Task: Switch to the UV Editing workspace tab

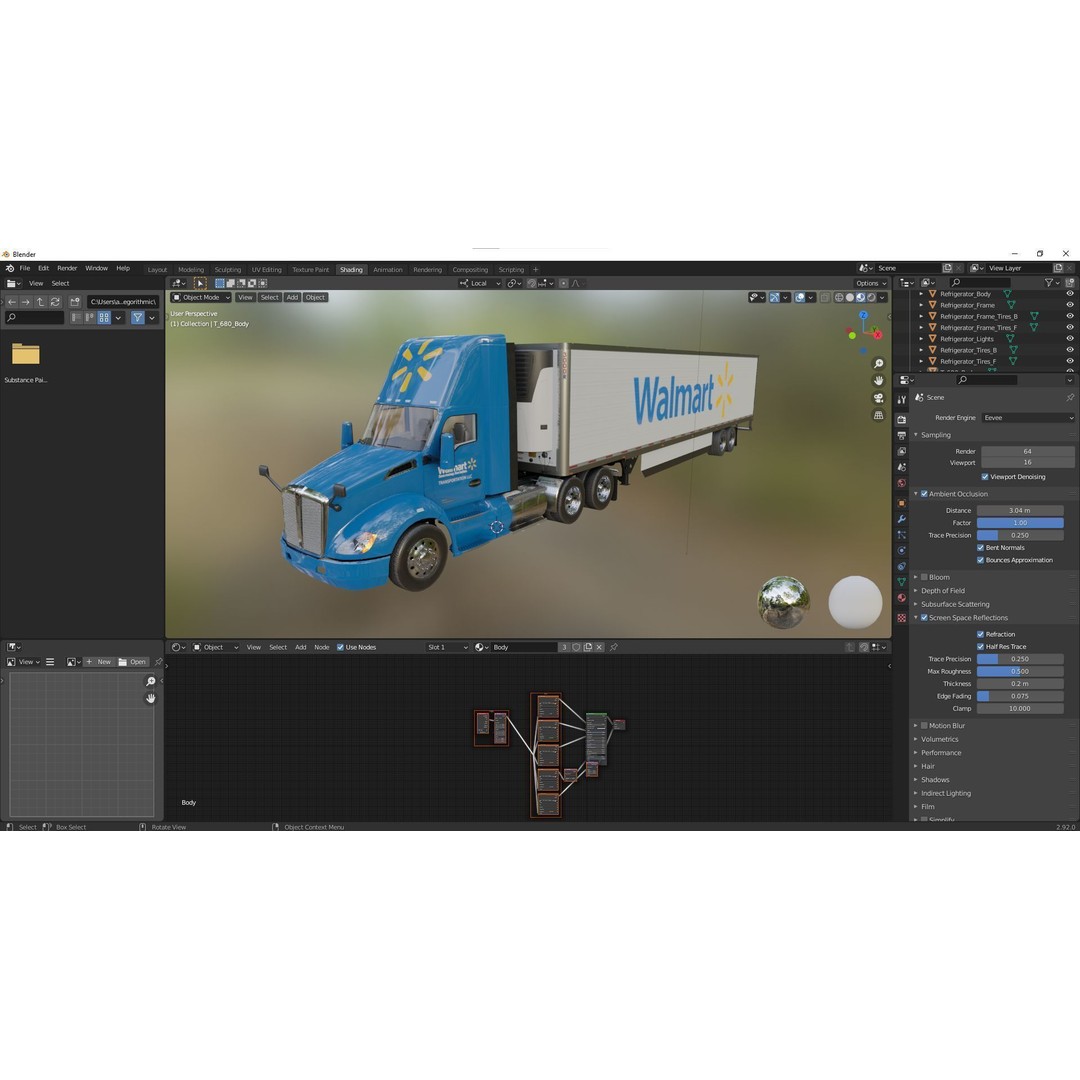Action: tap(267, 270)
